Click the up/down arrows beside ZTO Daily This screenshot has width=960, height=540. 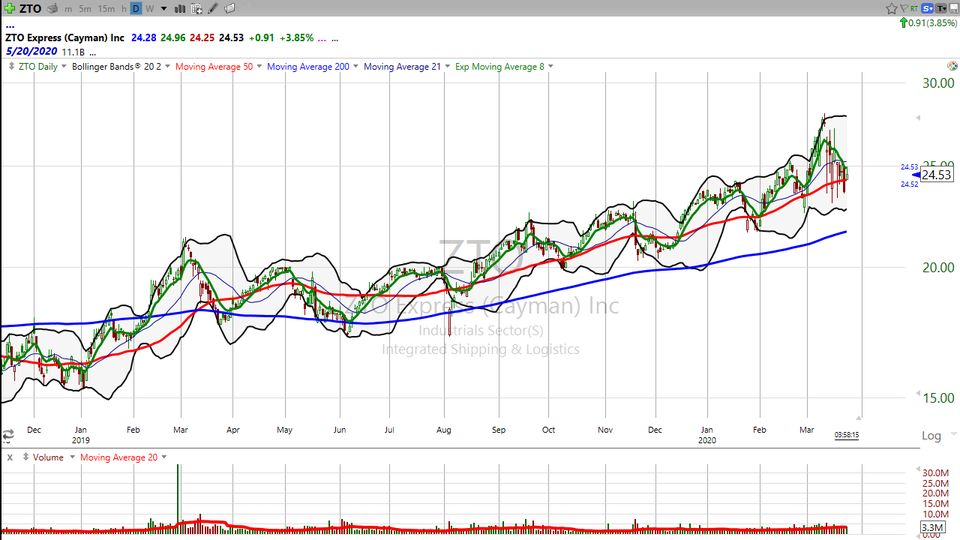[x=11, y=66]
